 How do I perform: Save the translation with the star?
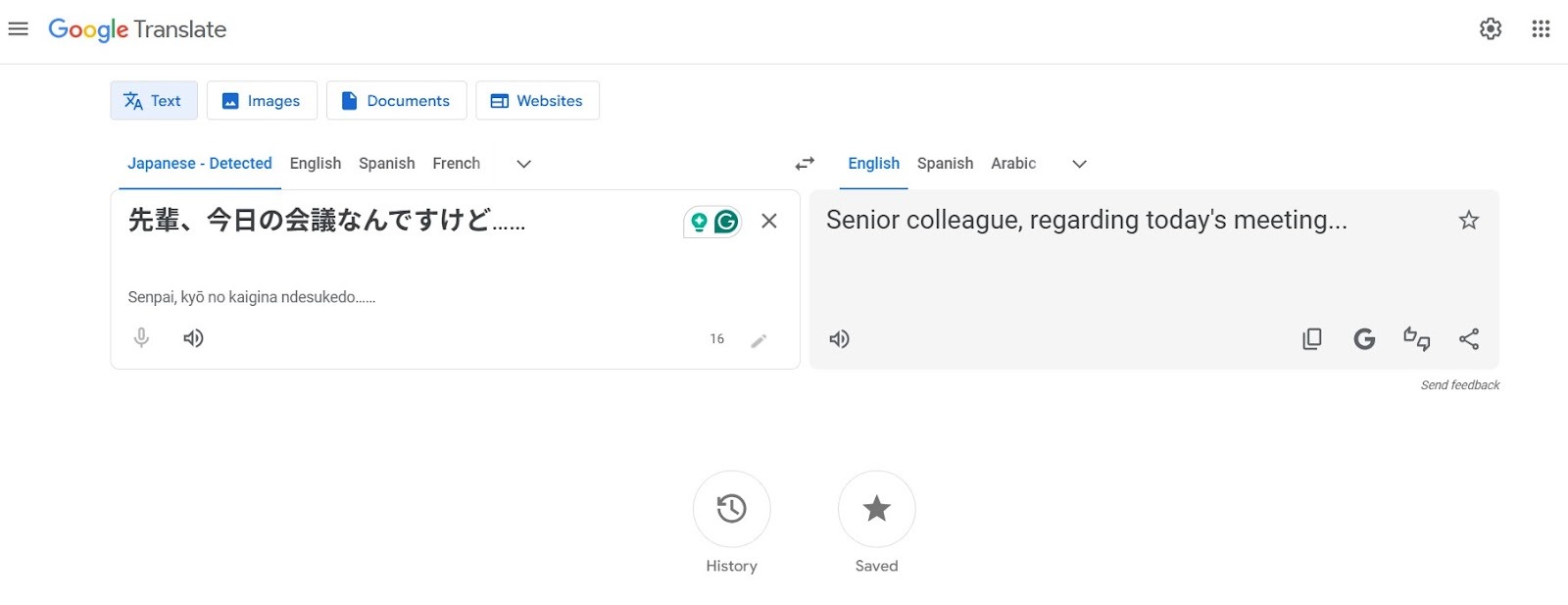(x=1468, y=220)
